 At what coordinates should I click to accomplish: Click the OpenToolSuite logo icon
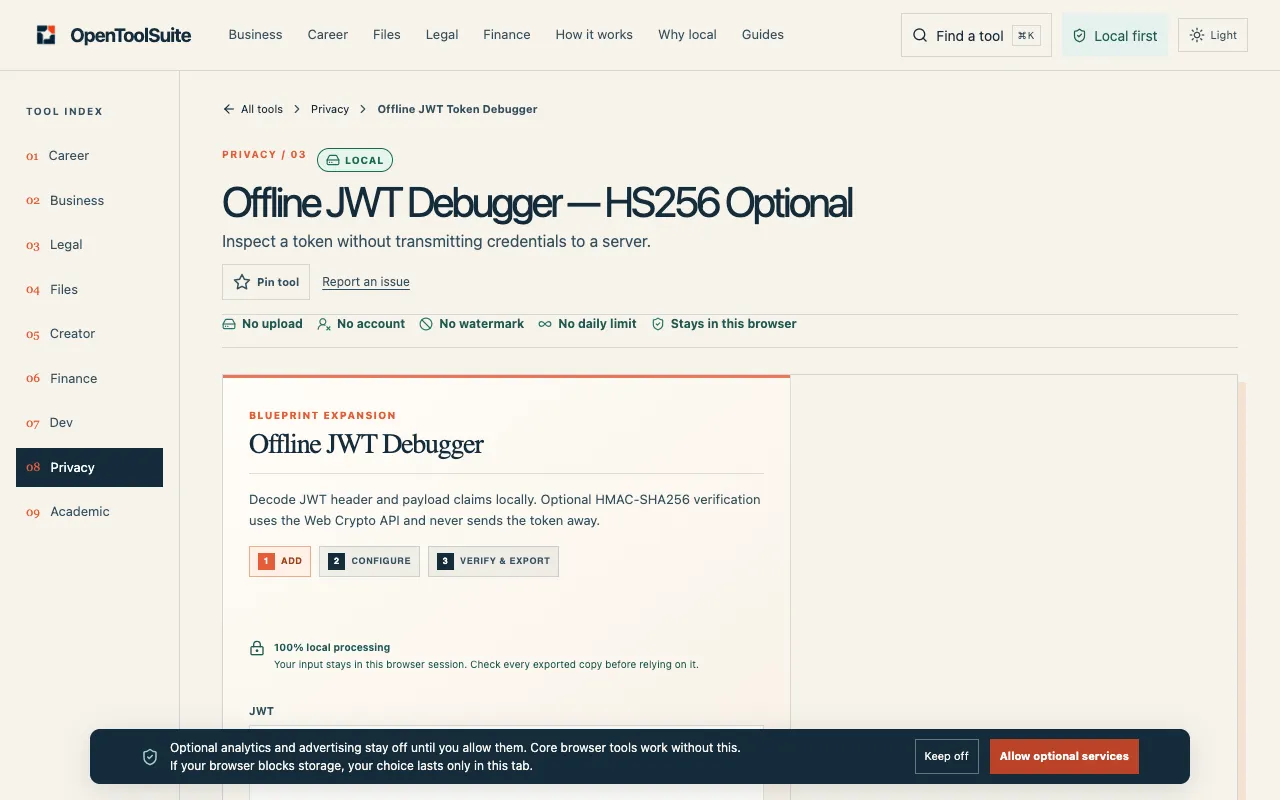pos(46,35)
